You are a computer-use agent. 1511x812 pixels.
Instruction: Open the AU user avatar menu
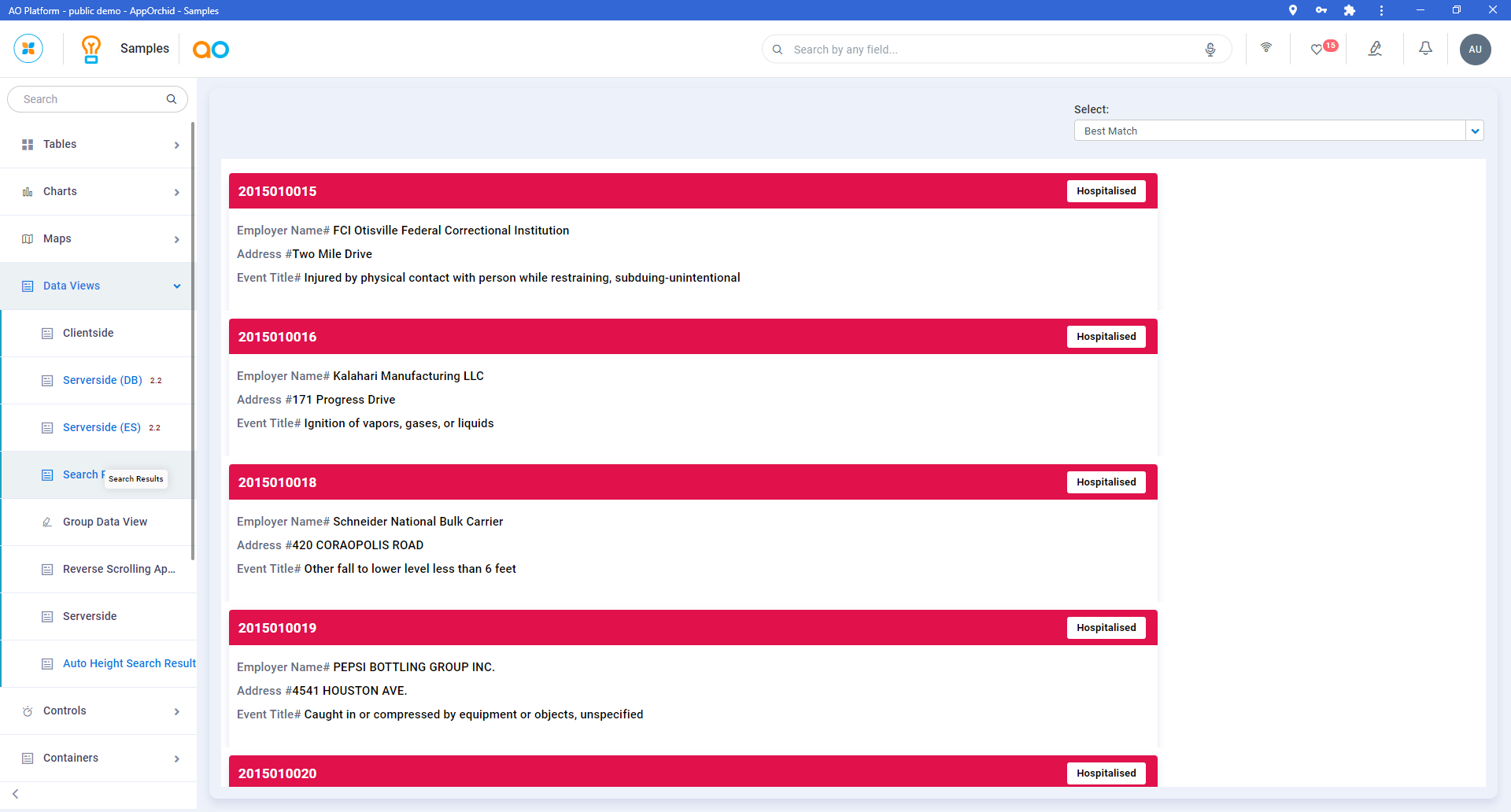coord(1475,50)
